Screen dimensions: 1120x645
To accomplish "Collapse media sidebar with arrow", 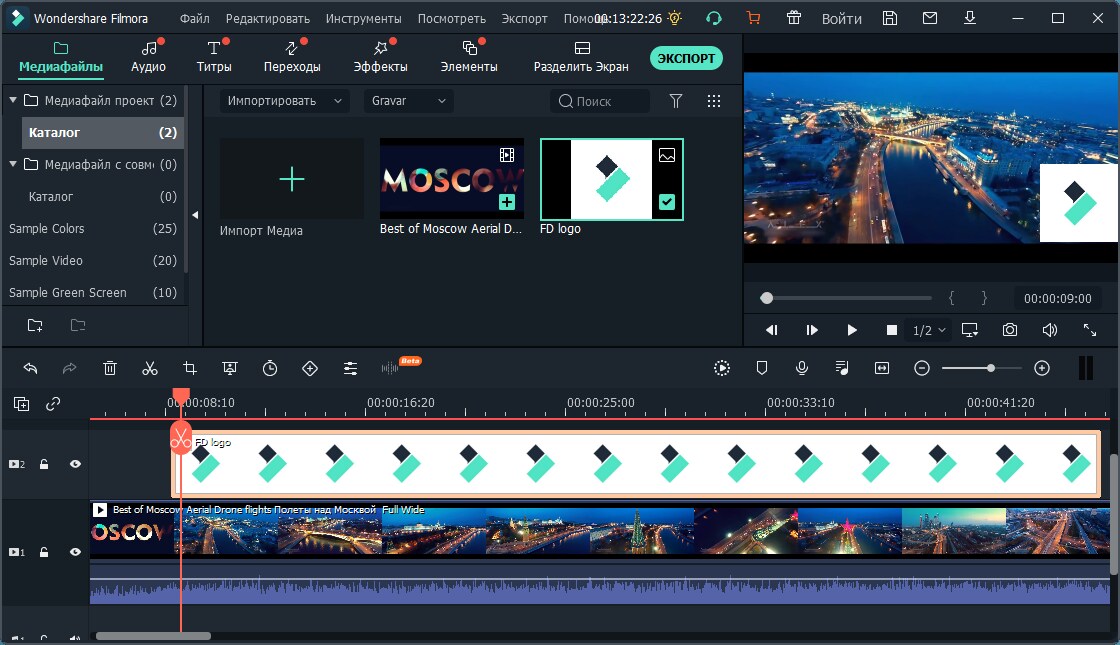I will tap(195, 214).
